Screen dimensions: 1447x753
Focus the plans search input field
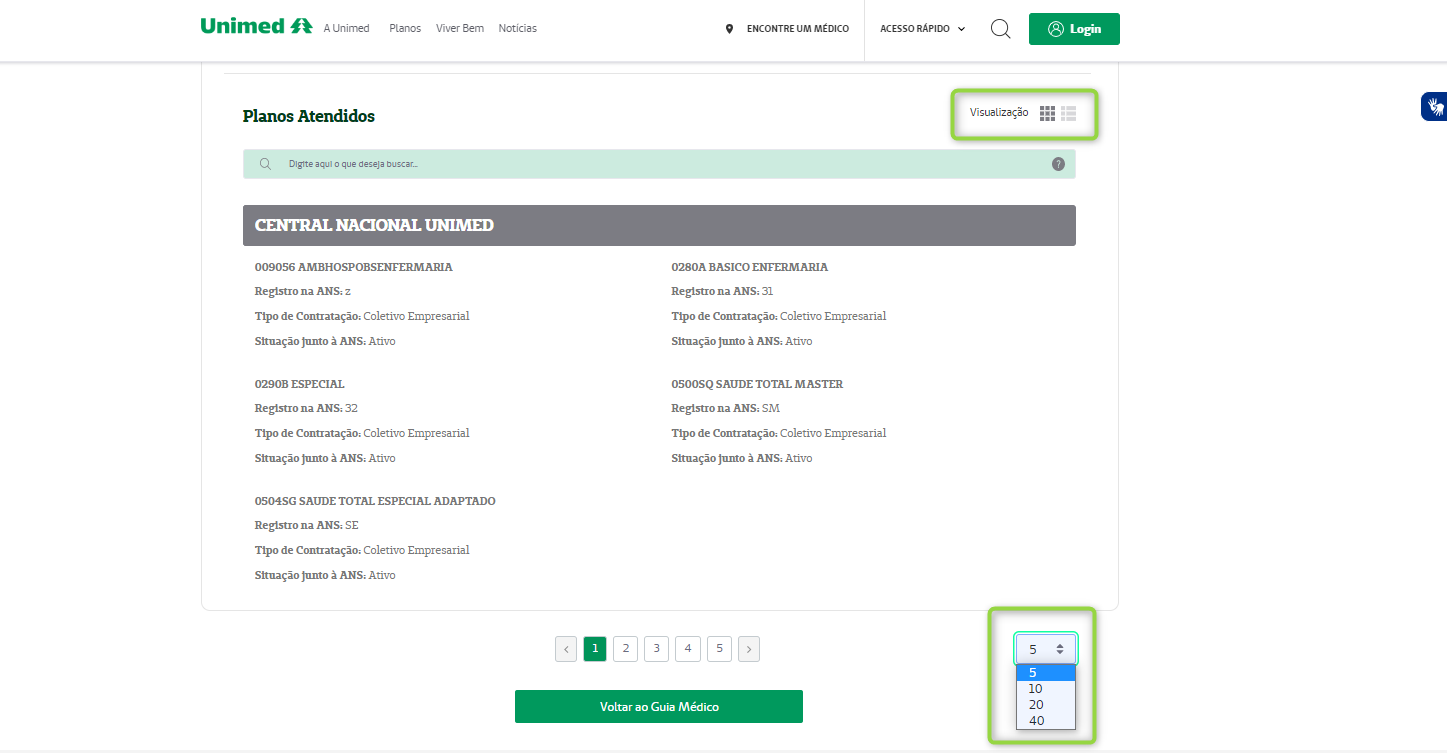659,164
